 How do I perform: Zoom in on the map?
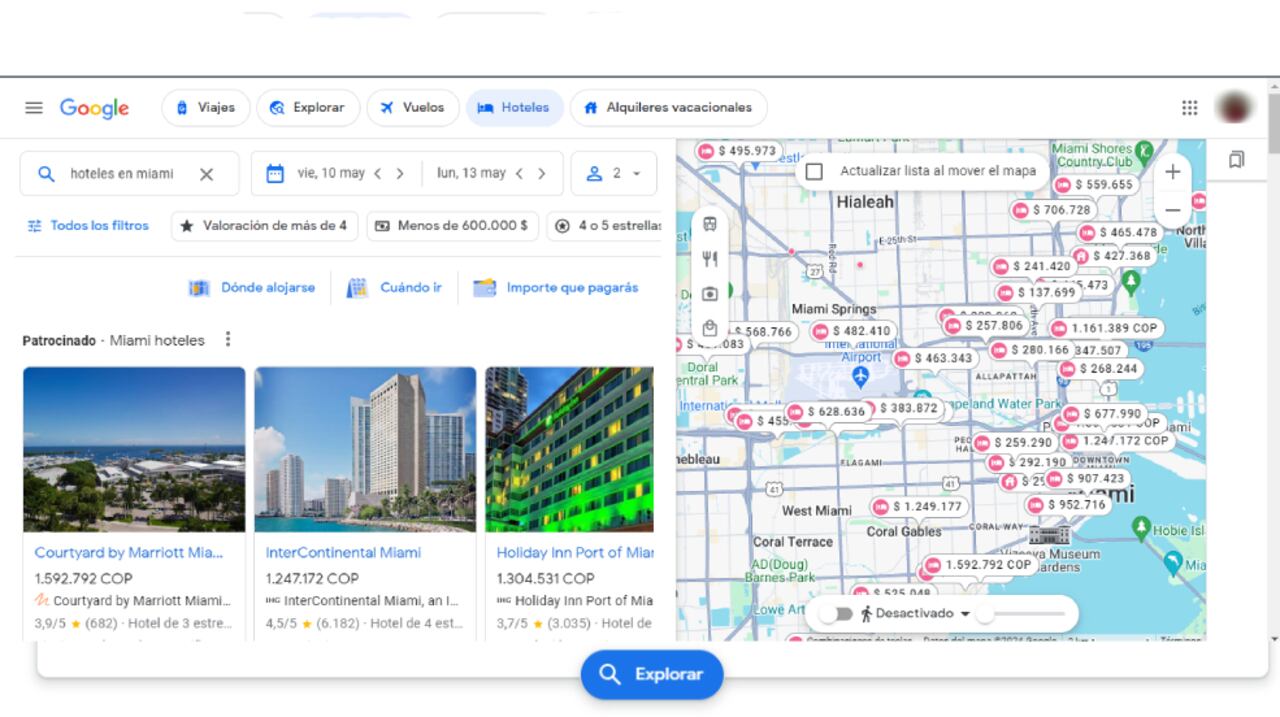pyautogui.click(x=1172, y=172)
